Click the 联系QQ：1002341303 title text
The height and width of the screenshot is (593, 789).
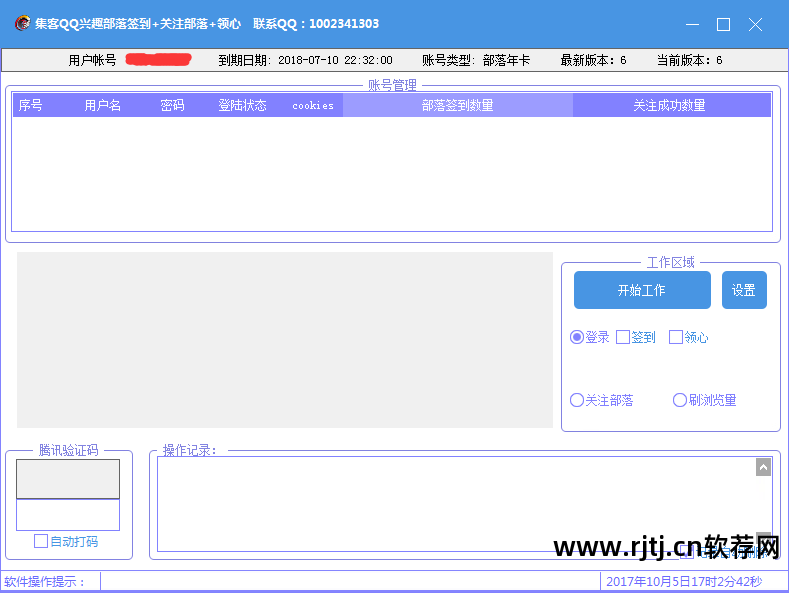(315, 24)
